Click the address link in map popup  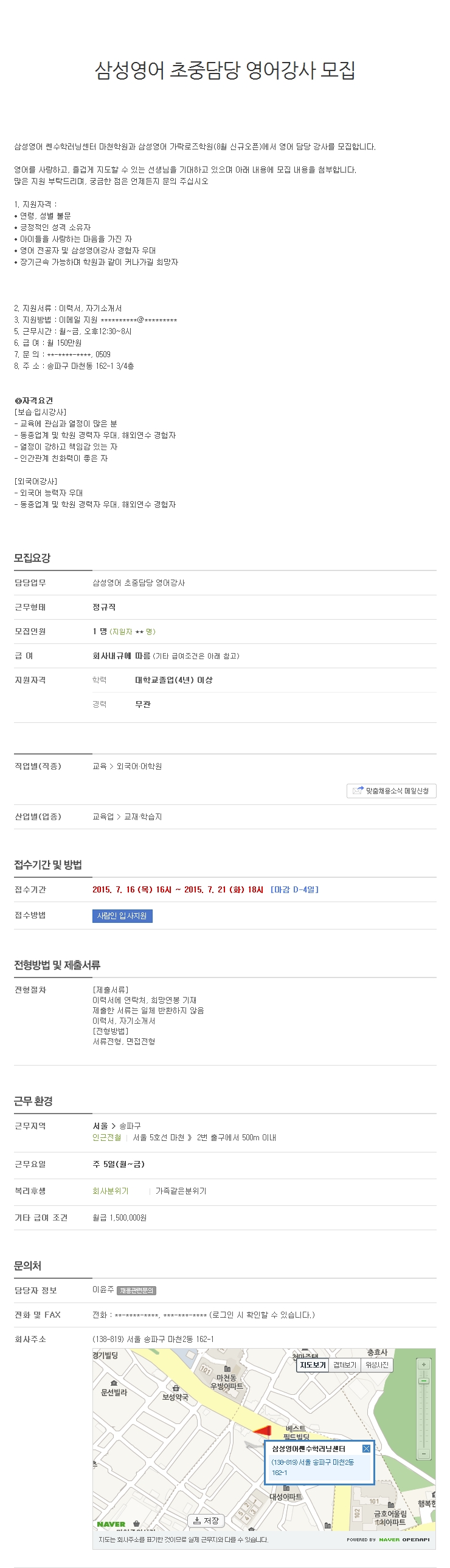coord(313,1467)
